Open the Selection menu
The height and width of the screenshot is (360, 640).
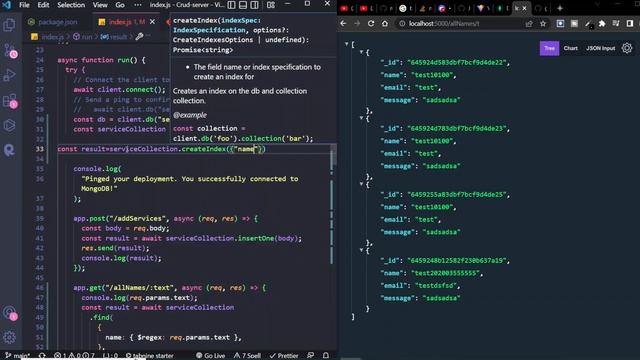click(71, 5)
